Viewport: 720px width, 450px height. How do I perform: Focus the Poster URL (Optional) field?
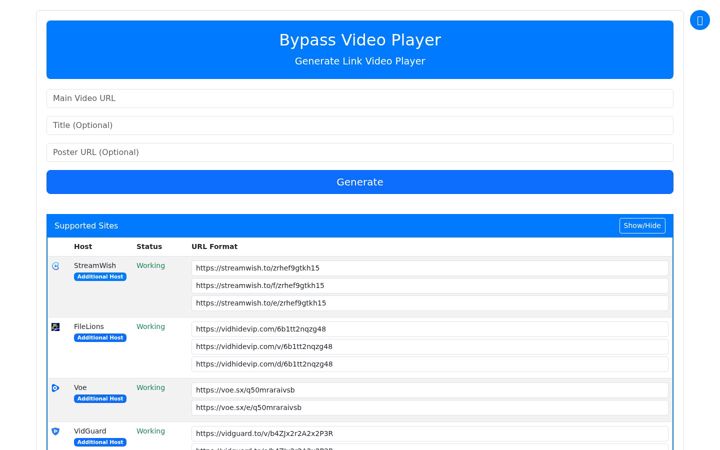tap(360, 152)
